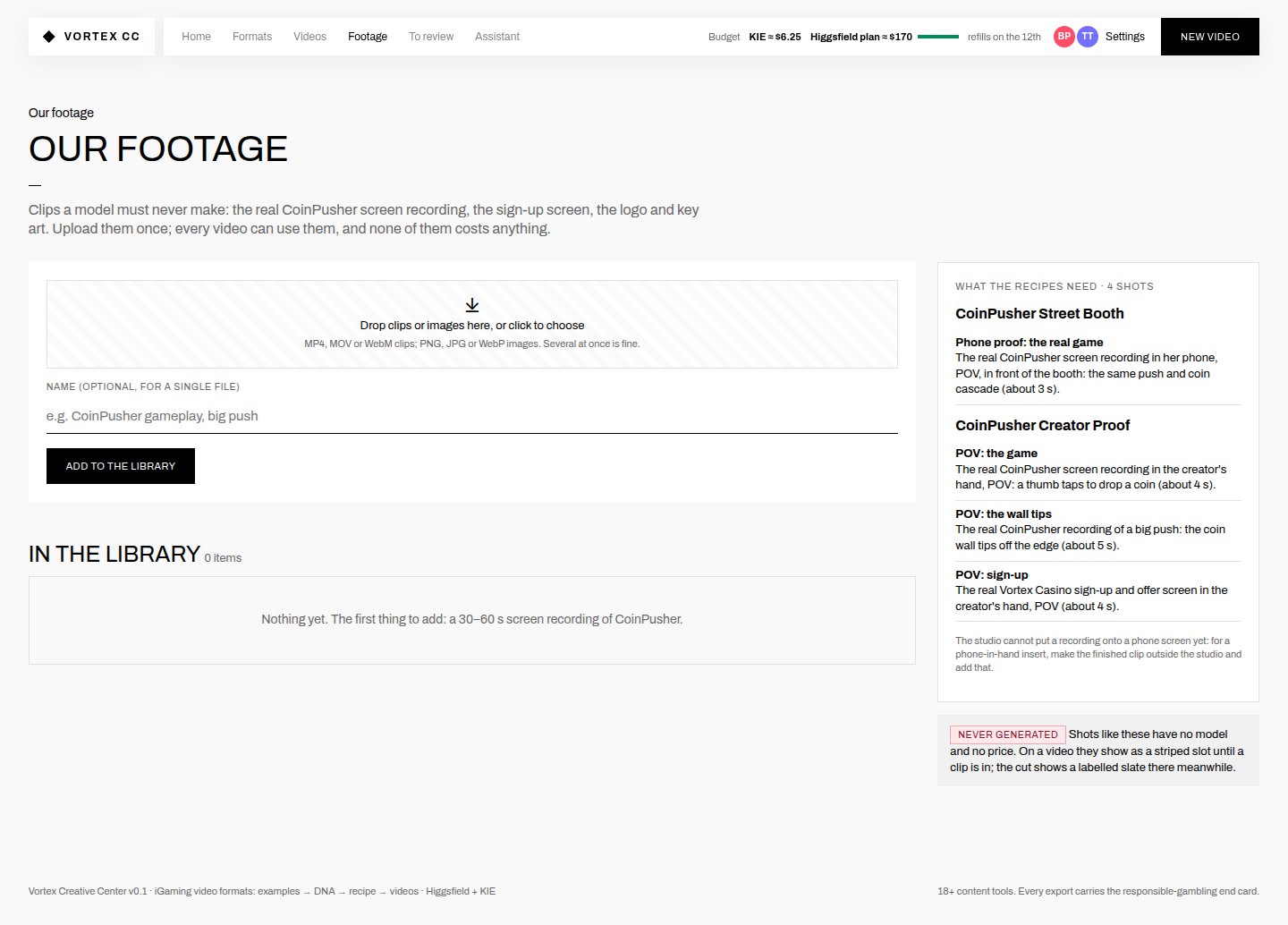Click the 'Nothing yet' empty library message

(472, 619)
